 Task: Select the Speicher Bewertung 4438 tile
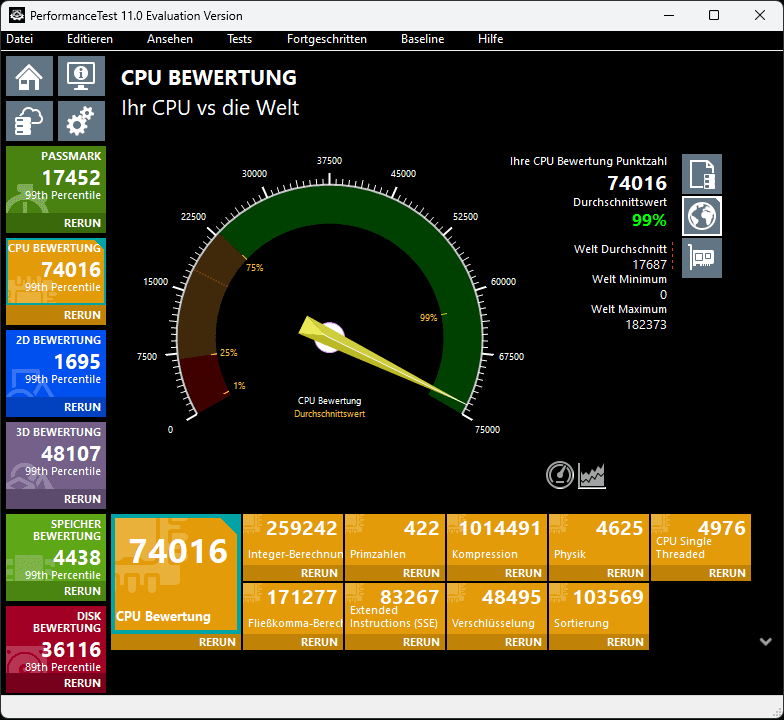point(56,548)
